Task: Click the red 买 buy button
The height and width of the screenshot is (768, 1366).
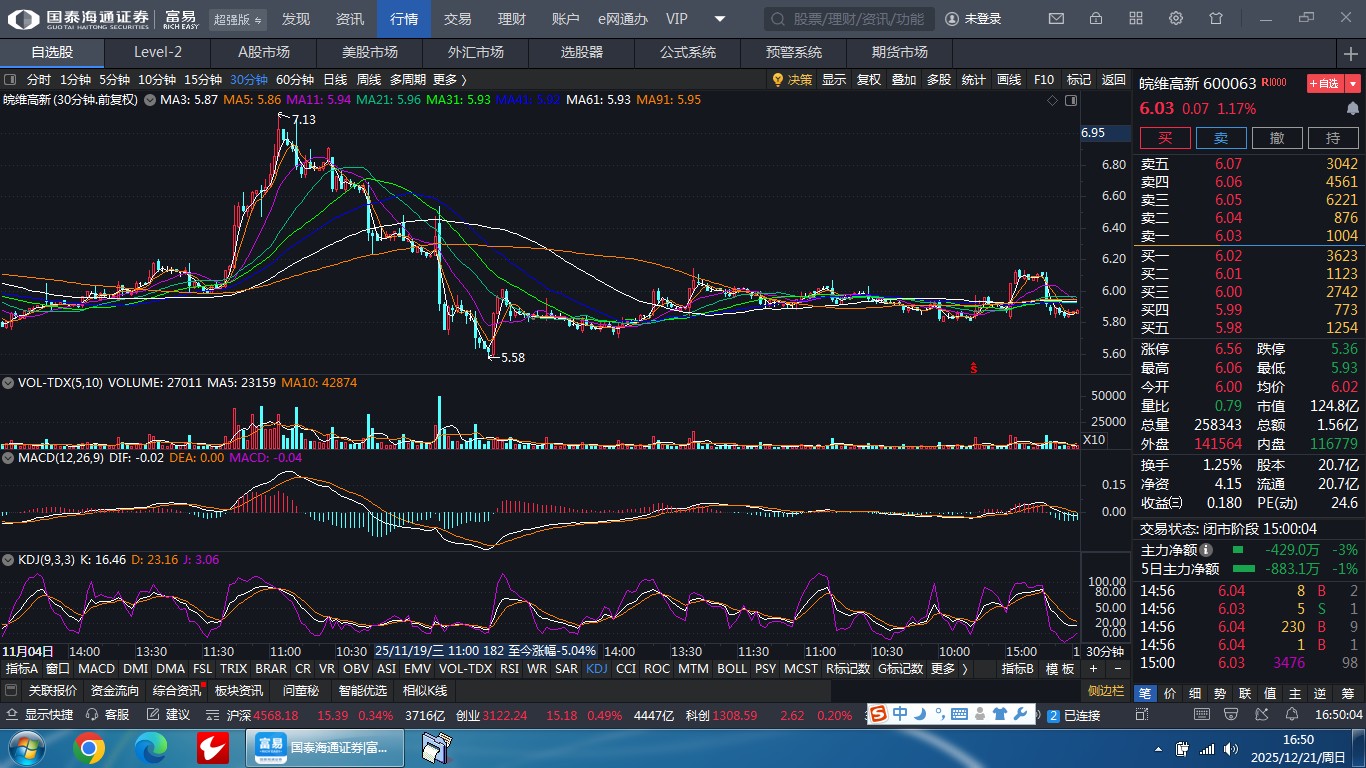Action: click(1165, 138)
